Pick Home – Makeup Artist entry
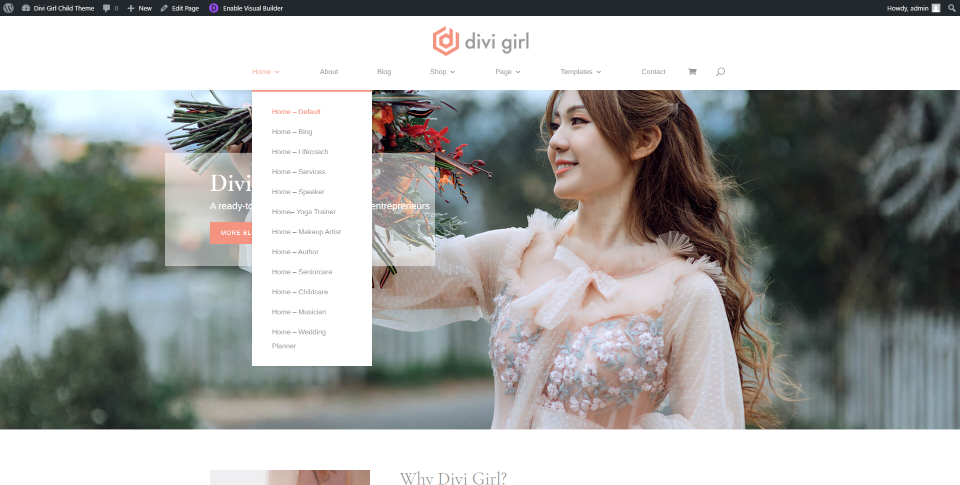This screenshot has height=485, width=960. [x=306, y=232]
